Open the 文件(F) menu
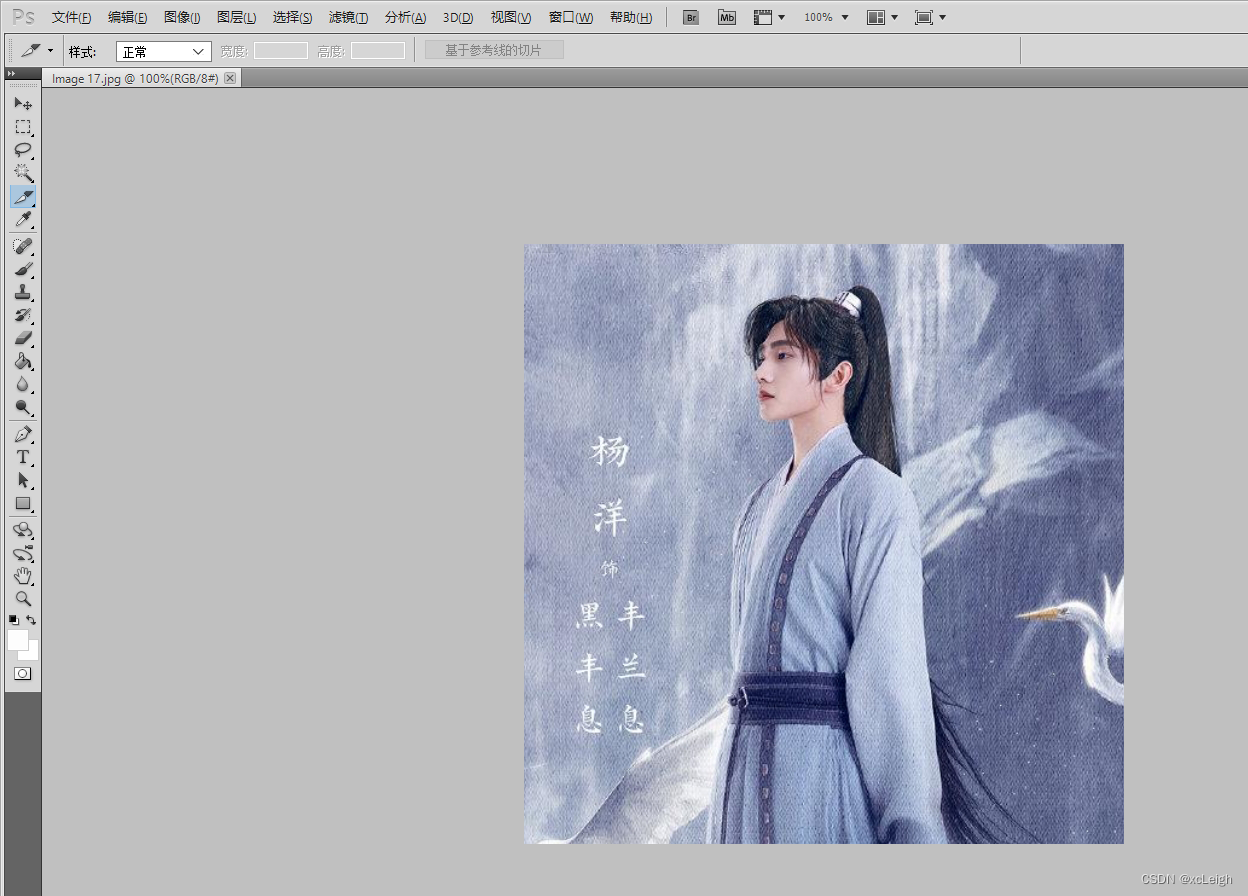Image resolution: width=1248 pixels, height=896 pixels. coord(71,17)
